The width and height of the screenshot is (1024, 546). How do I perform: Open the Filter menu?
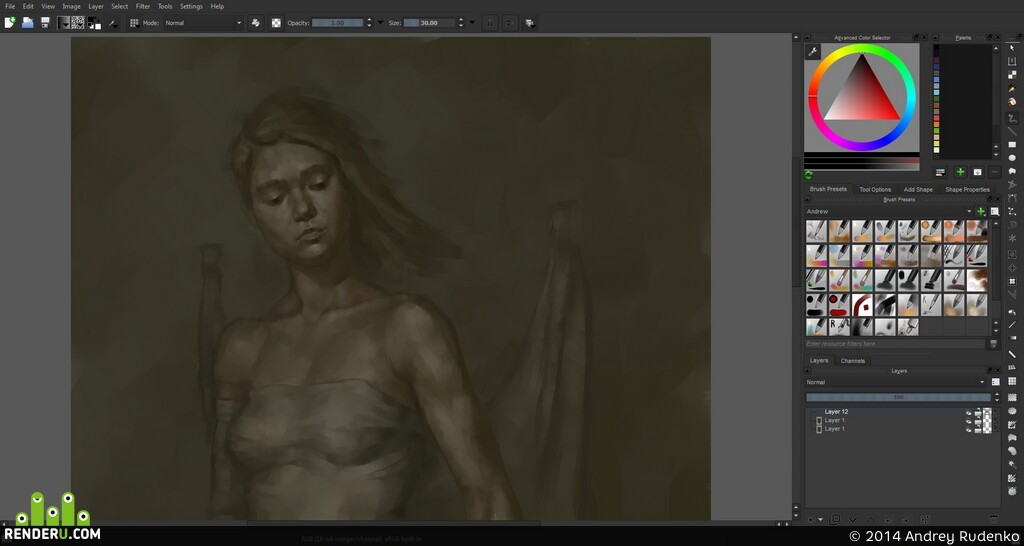pyautogui.click(x=143, y=7)
